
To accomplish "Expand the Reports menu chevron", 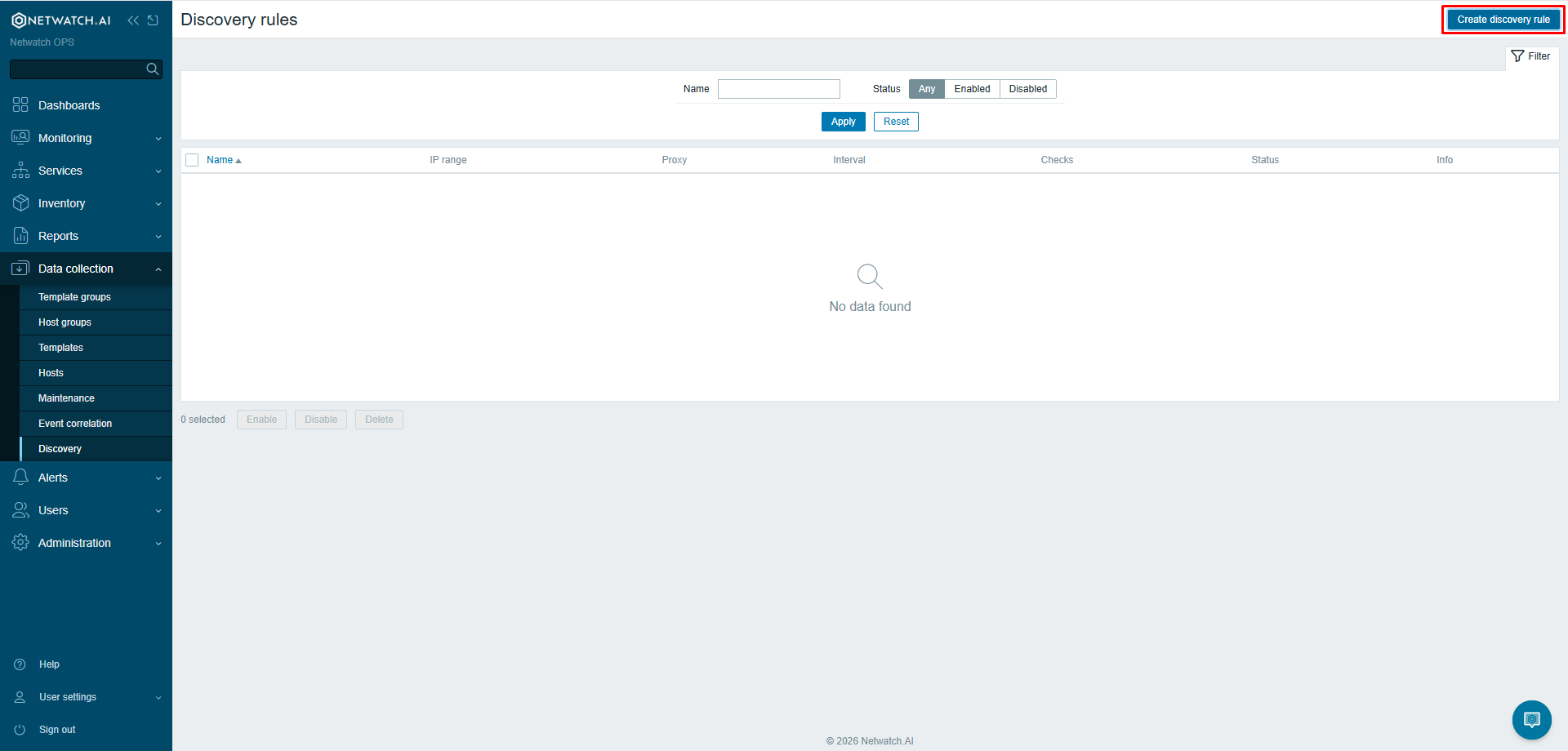I will (x=158, y=237).
